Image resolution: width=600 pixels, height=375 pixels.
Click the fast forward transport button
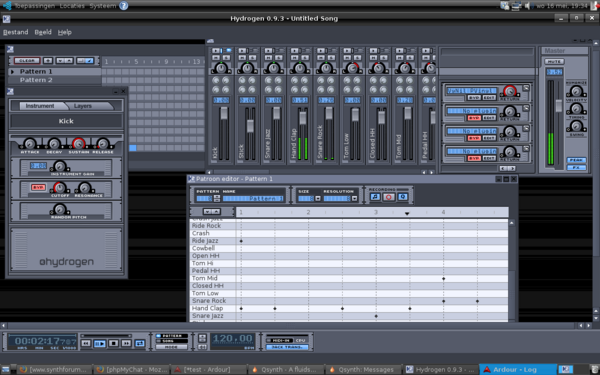coord(127,343)
